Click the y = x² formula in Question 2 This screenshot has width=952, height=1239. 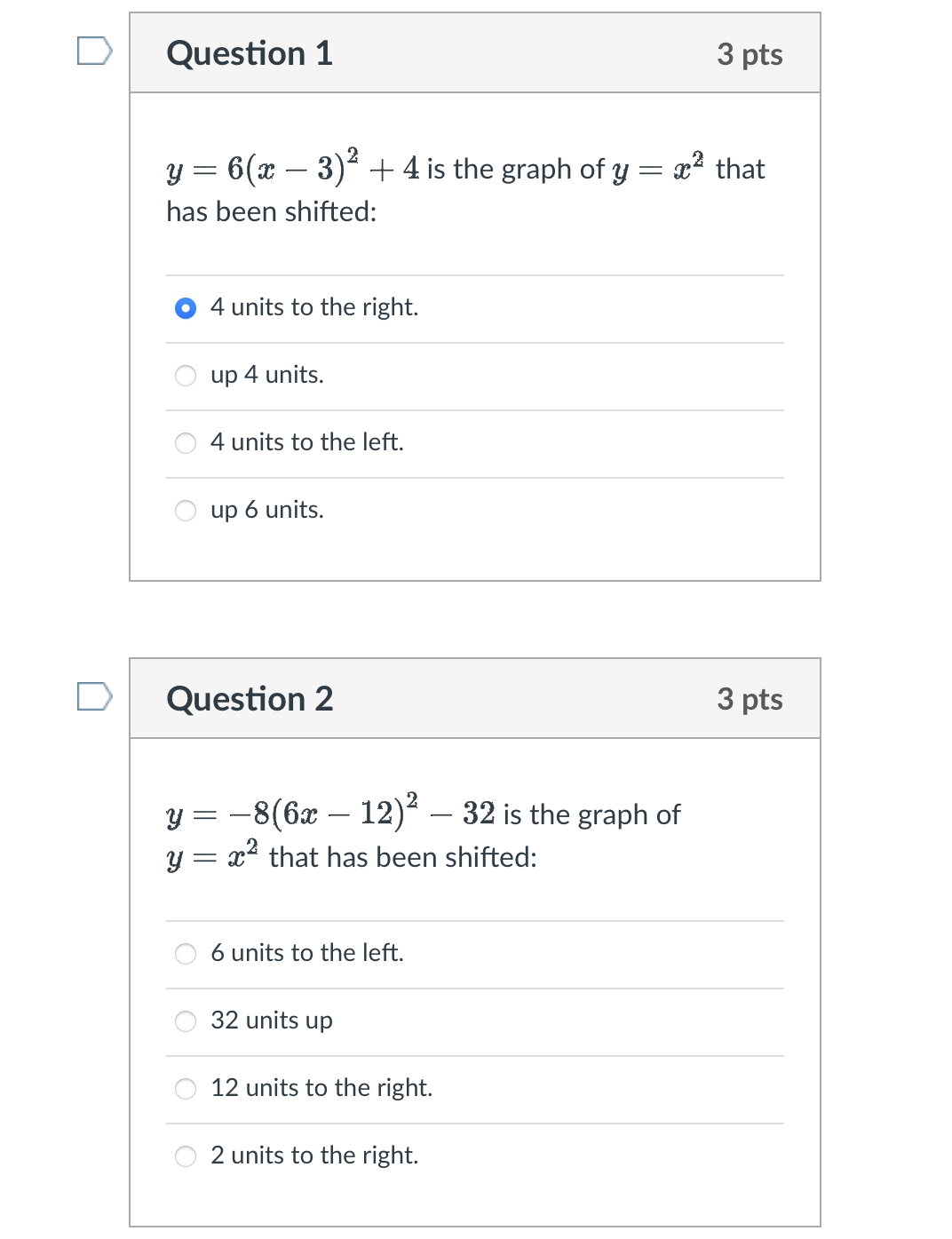tap(212, 855)
